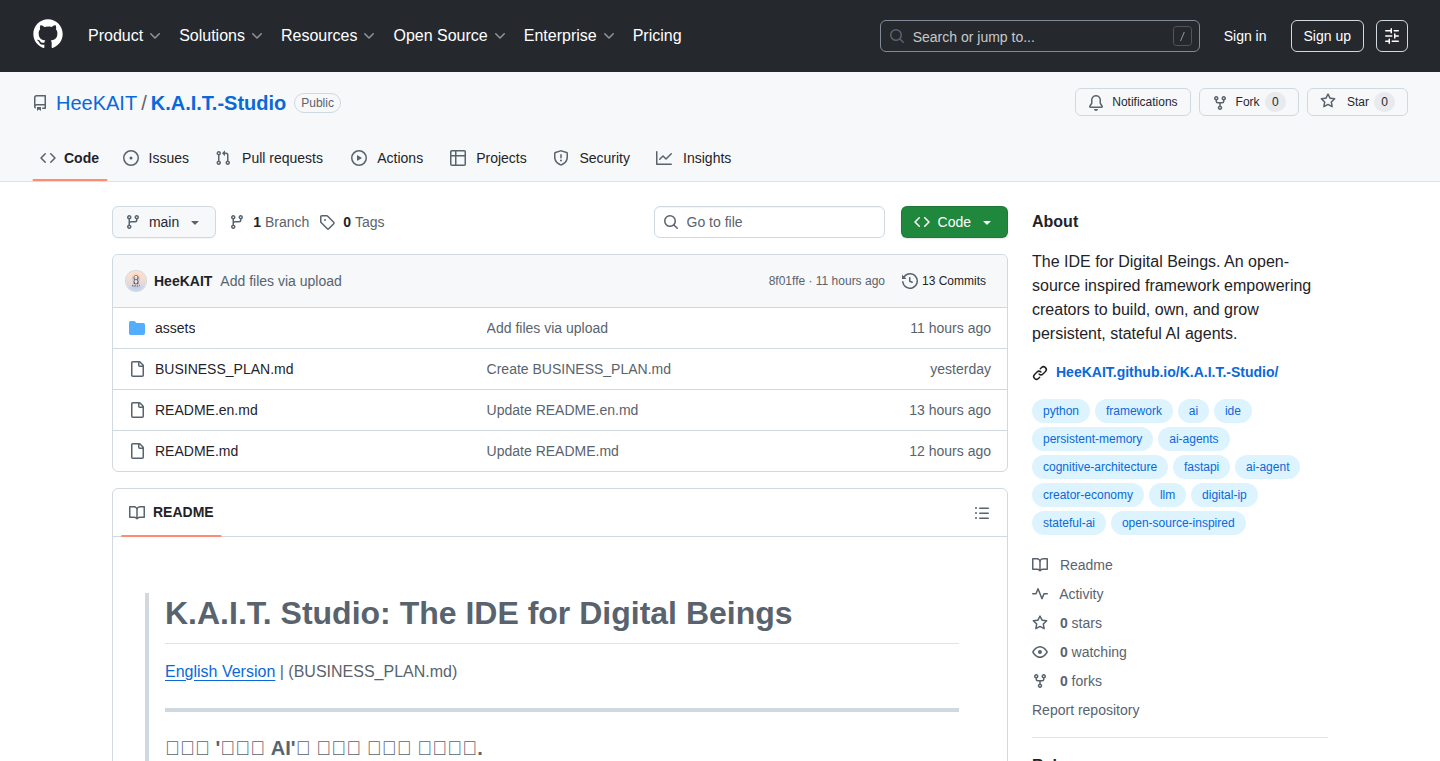Click the 'Create BUSINESS_PLAN.md' commit message
The width and height of the screenshot is (1440, 761).
point(578,369)
